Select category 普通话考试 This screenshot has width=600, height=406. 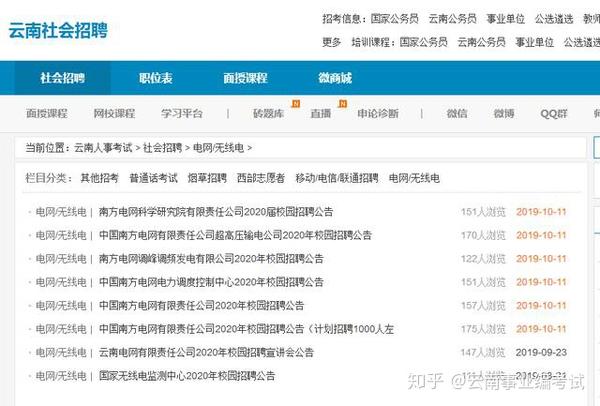tap(153, 178)
